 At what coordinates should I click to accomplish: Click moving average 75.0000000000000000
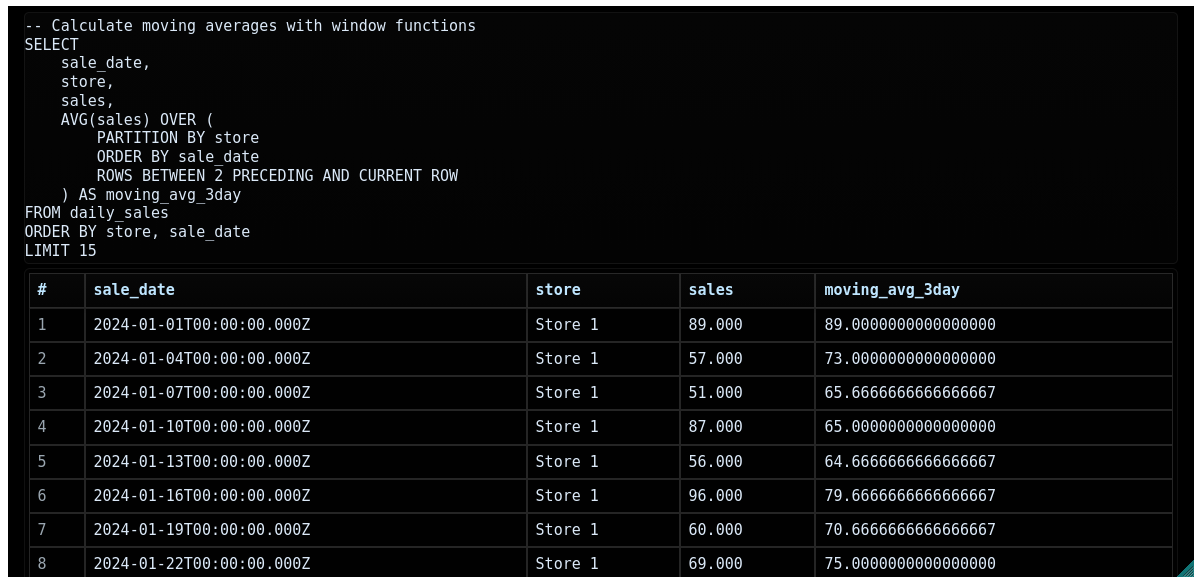coord(994,564)
